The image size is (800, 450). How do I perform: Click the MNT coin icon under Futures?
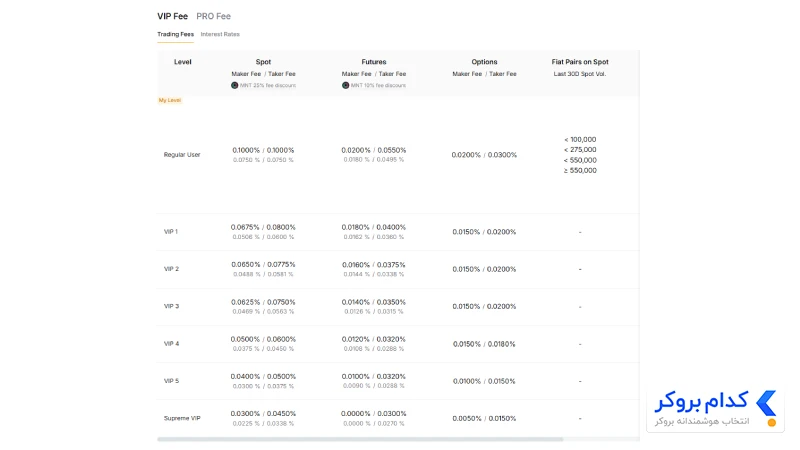click(345, 85)
